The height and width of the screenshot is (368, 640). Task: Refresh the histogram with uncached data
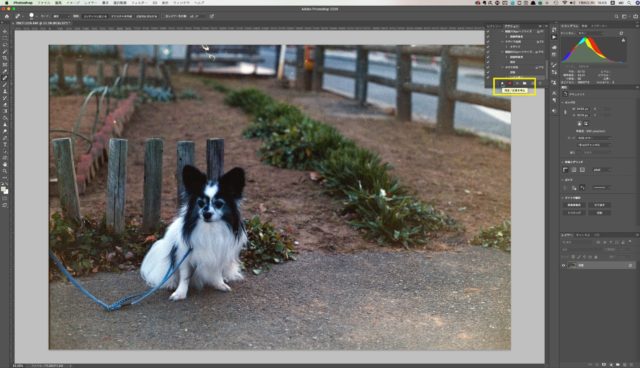[x=621, y=33]
